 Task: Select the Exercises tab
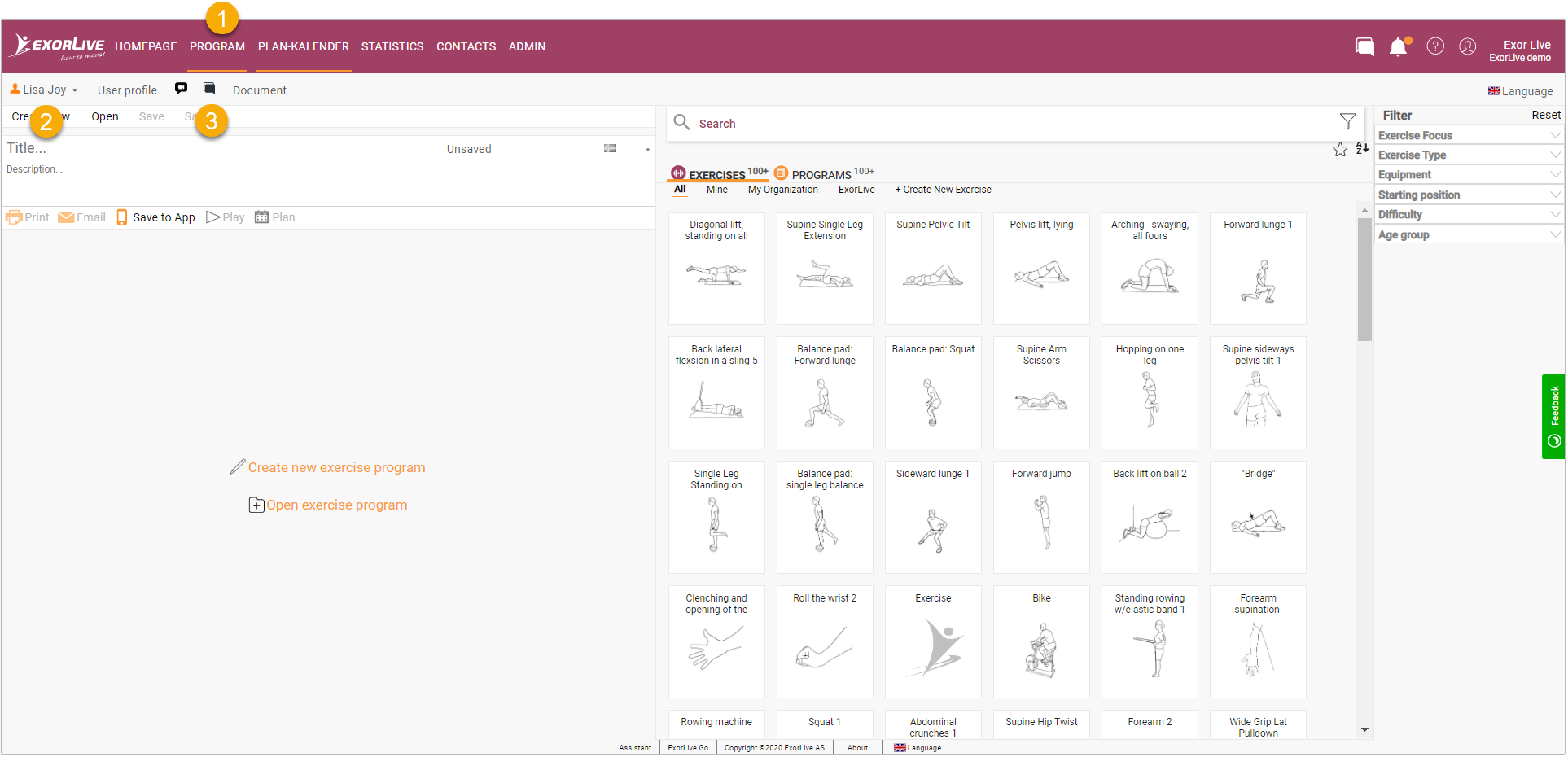(719, 173)
